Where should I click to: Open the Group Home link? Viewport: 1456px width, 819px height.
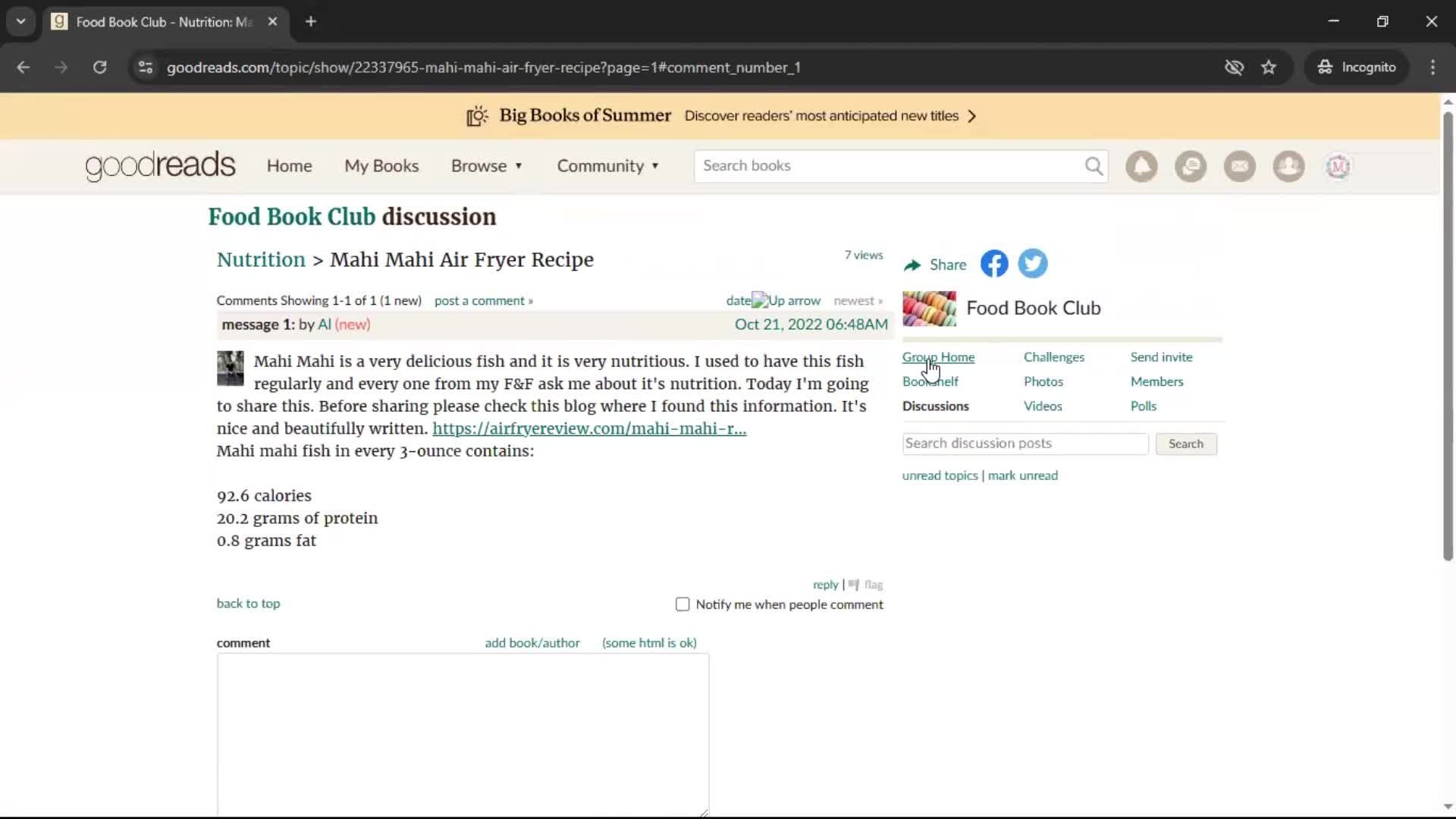938,357
